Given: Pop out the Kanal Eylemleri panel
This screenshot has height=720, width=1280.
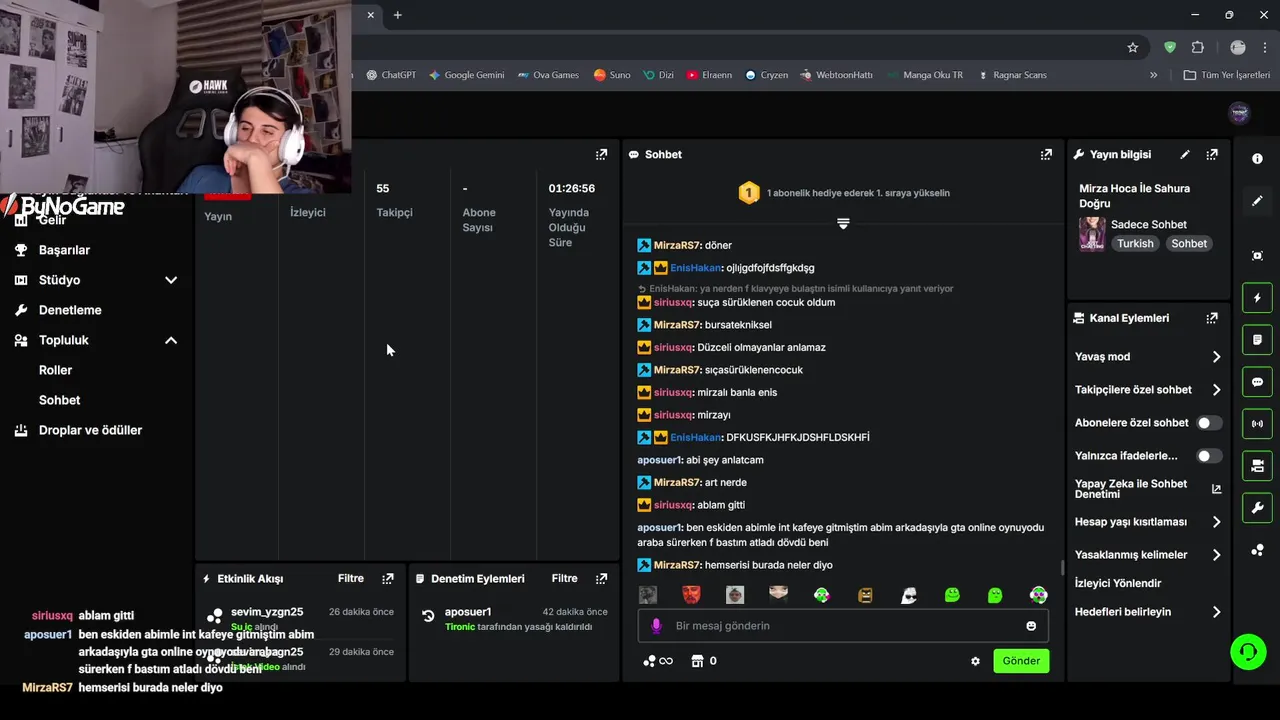Looking at the screenshot, I should click(x=1212, y=318).
